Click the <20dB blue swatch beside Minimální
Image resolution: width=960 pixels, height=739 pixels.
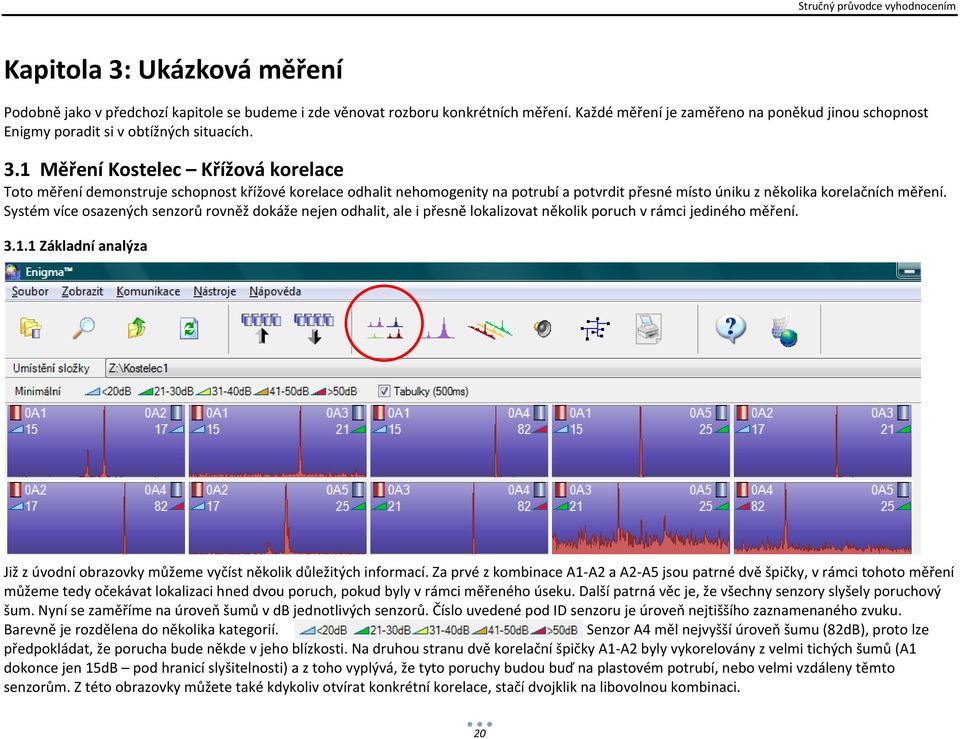pos(92,391)
